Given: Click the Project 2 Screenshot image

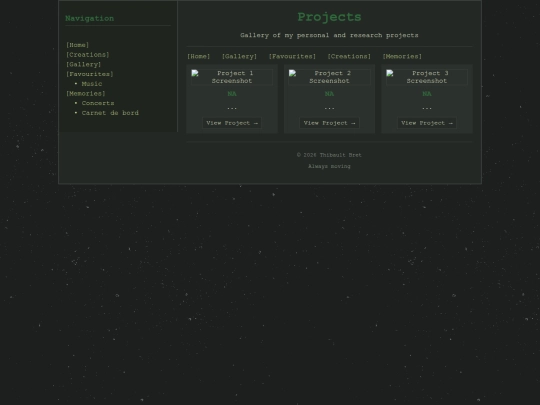Looking at the screenshot, I should (329, 77).
